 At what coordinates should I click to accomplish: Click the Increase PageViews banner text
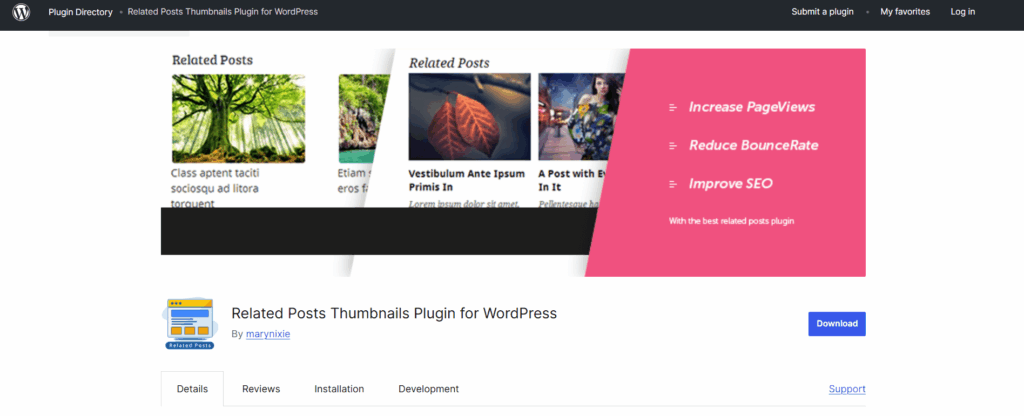pyautogui.click(x=752, y=107)
